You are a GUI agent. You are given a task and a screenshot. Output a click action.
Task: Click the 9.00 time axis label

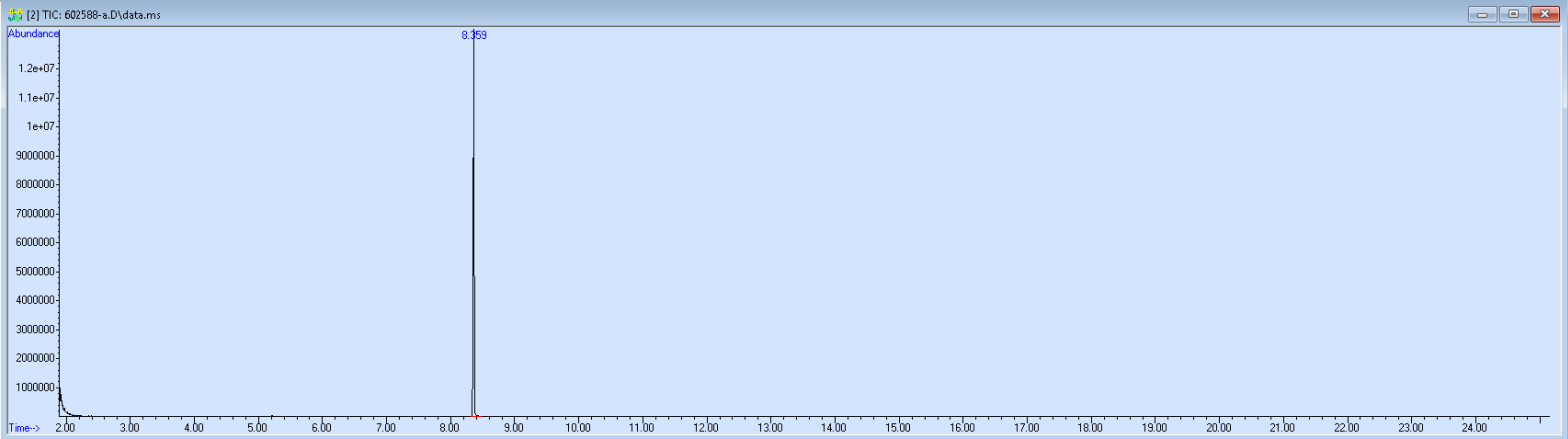pos(514,428)
